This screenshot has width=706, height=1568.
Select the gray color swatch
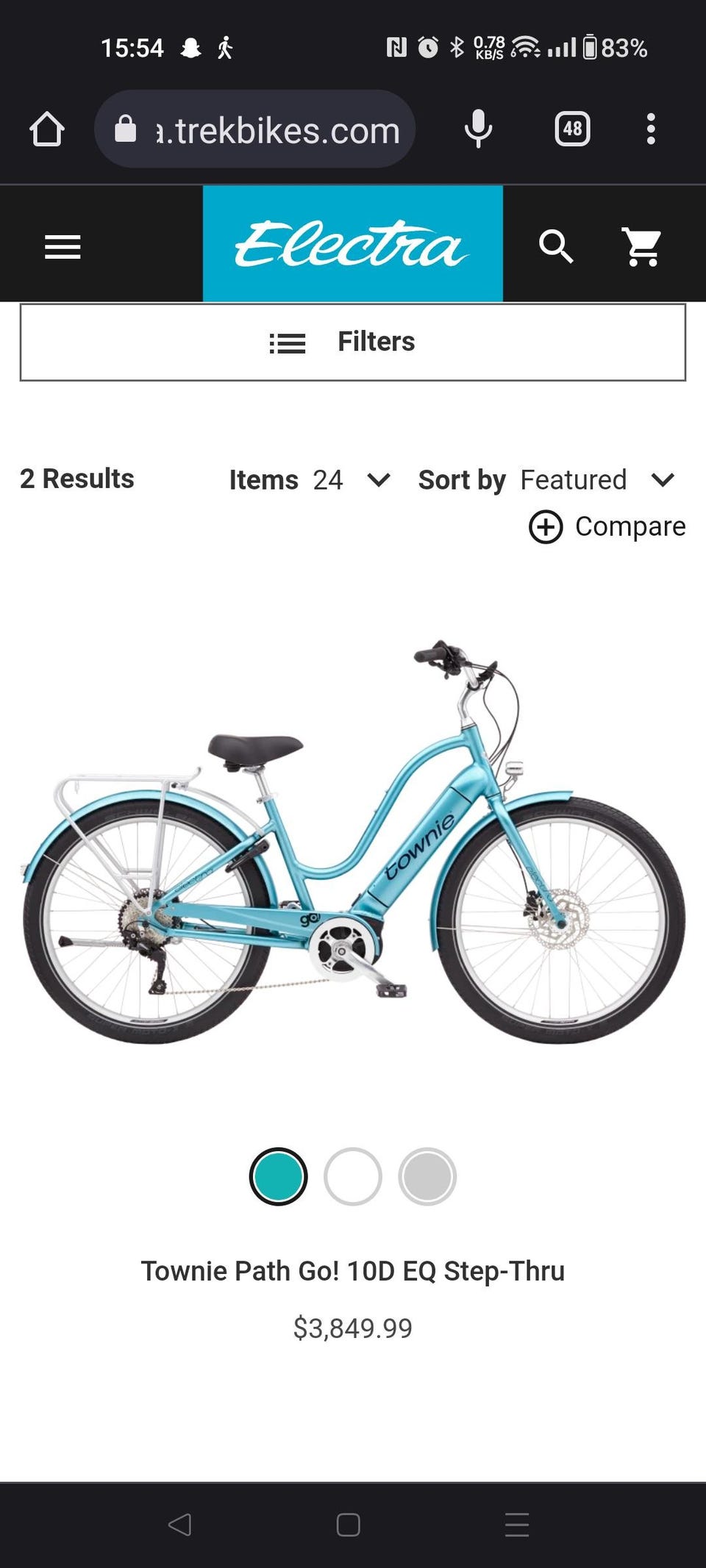coord(427,1176)
